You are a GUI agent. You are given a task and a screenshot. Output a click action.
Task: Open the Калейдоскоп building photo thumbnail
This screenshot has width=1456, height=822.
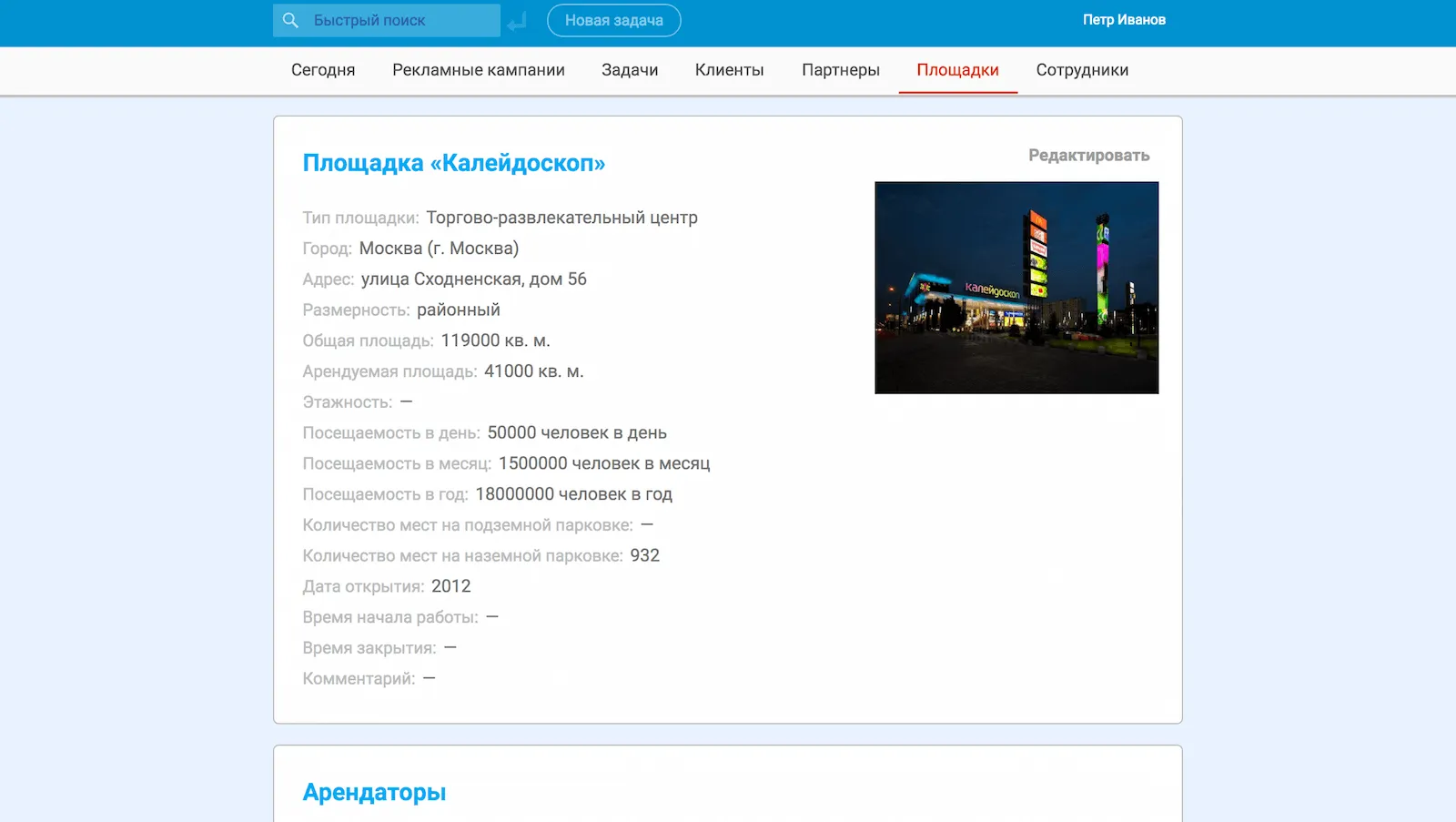pos(1016,288)
